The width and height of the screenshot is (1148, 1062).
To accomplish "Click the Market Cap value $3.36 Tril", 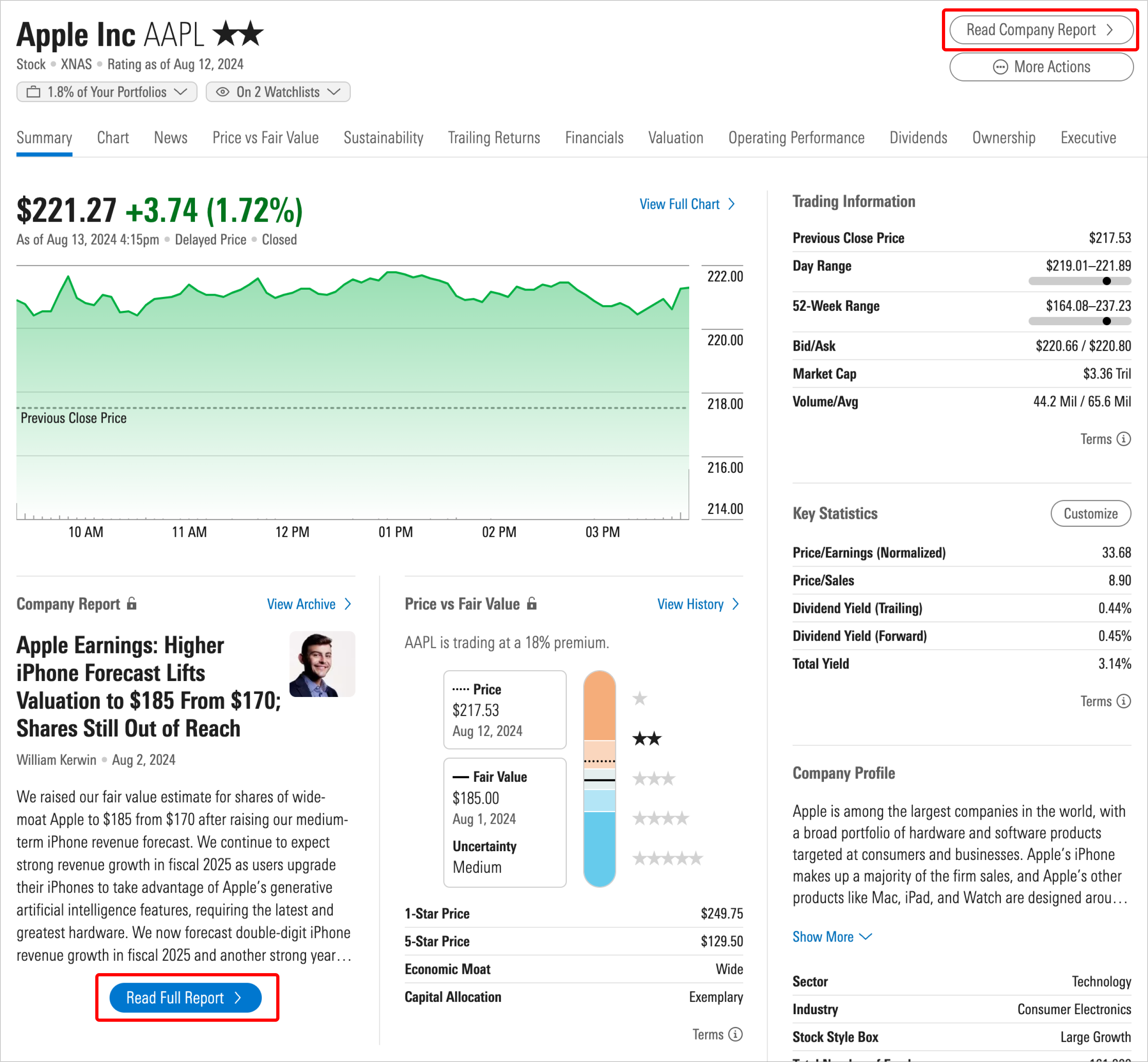I will pyautogui.click(x=1107, y=374).
